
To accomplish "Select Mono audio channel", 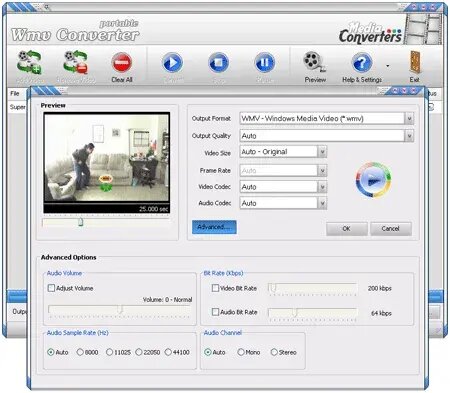I will [241, 352].
